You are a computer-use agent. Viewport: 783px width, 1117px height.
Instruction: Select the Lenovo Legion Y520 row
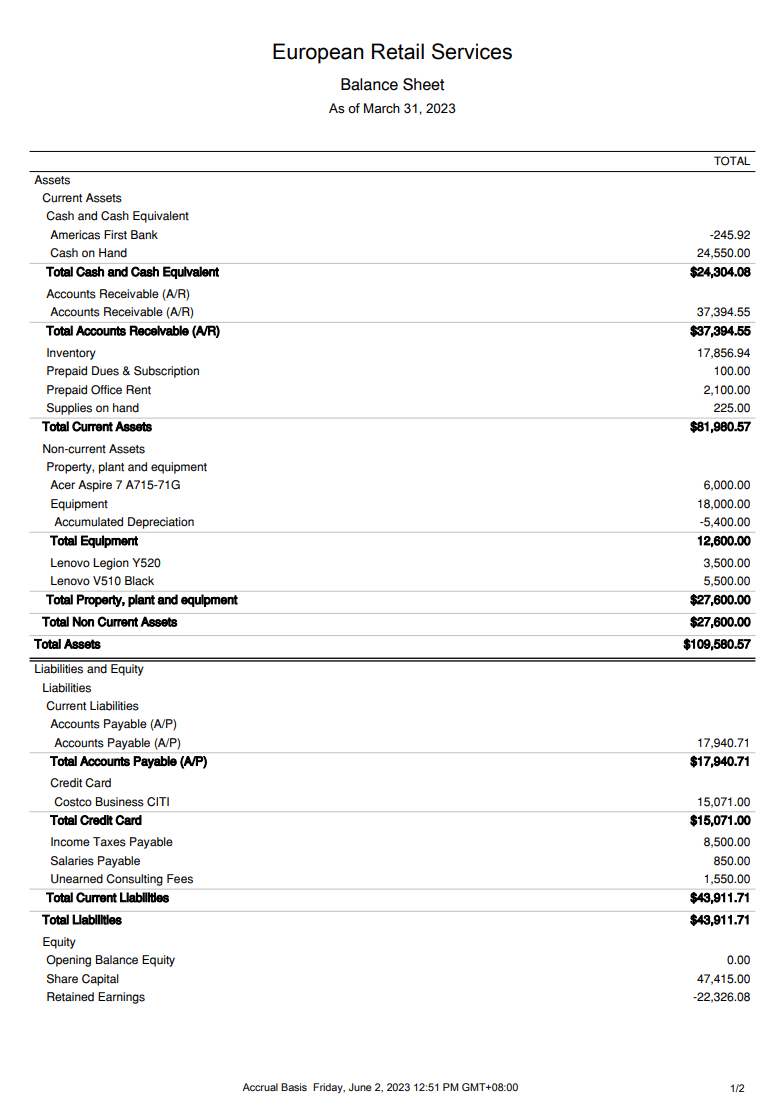point(105,563)
